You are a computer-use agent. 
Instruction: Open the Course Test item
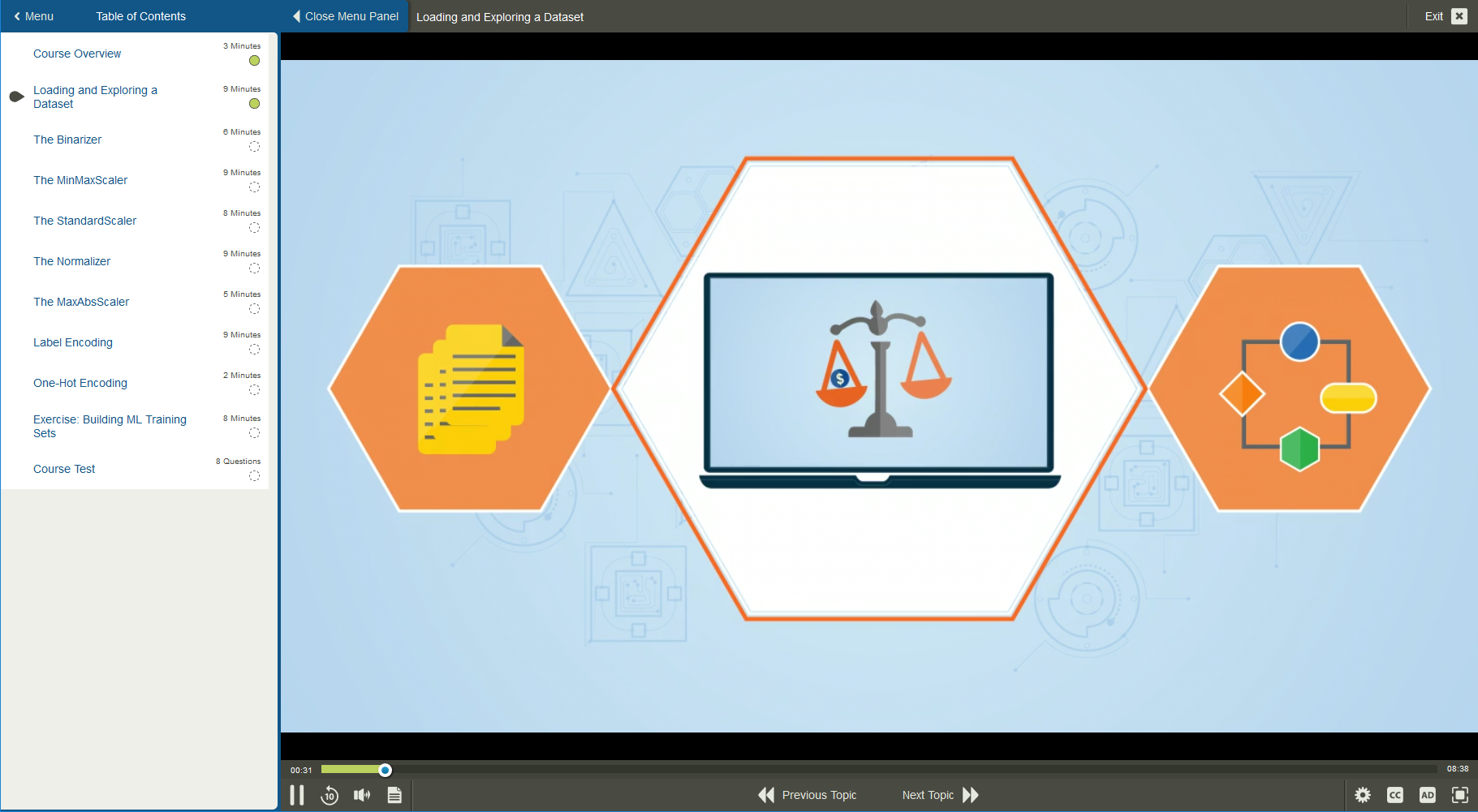tap(64, 469)
